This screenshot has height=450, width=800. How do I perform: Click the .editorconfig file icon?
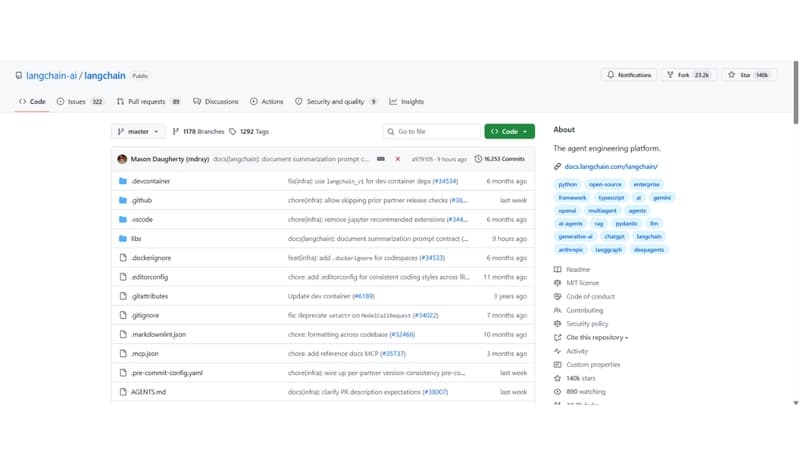pyautogui.click(x=122, y=277)
